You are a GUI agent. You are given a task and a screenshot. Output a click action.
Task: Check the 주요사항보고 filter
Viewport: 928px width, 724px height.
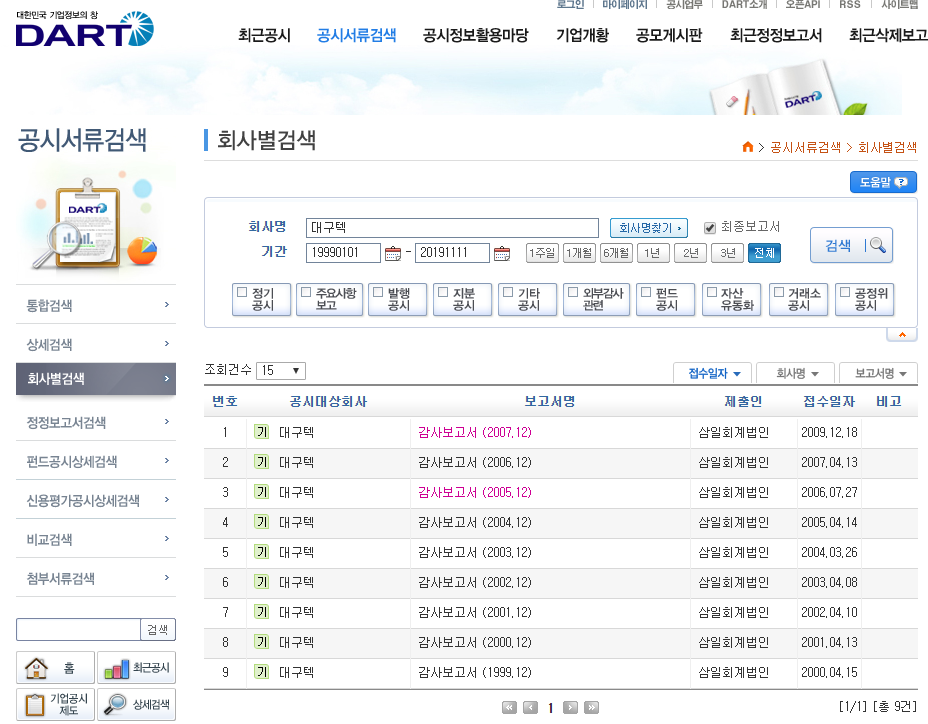click(306, 292)
